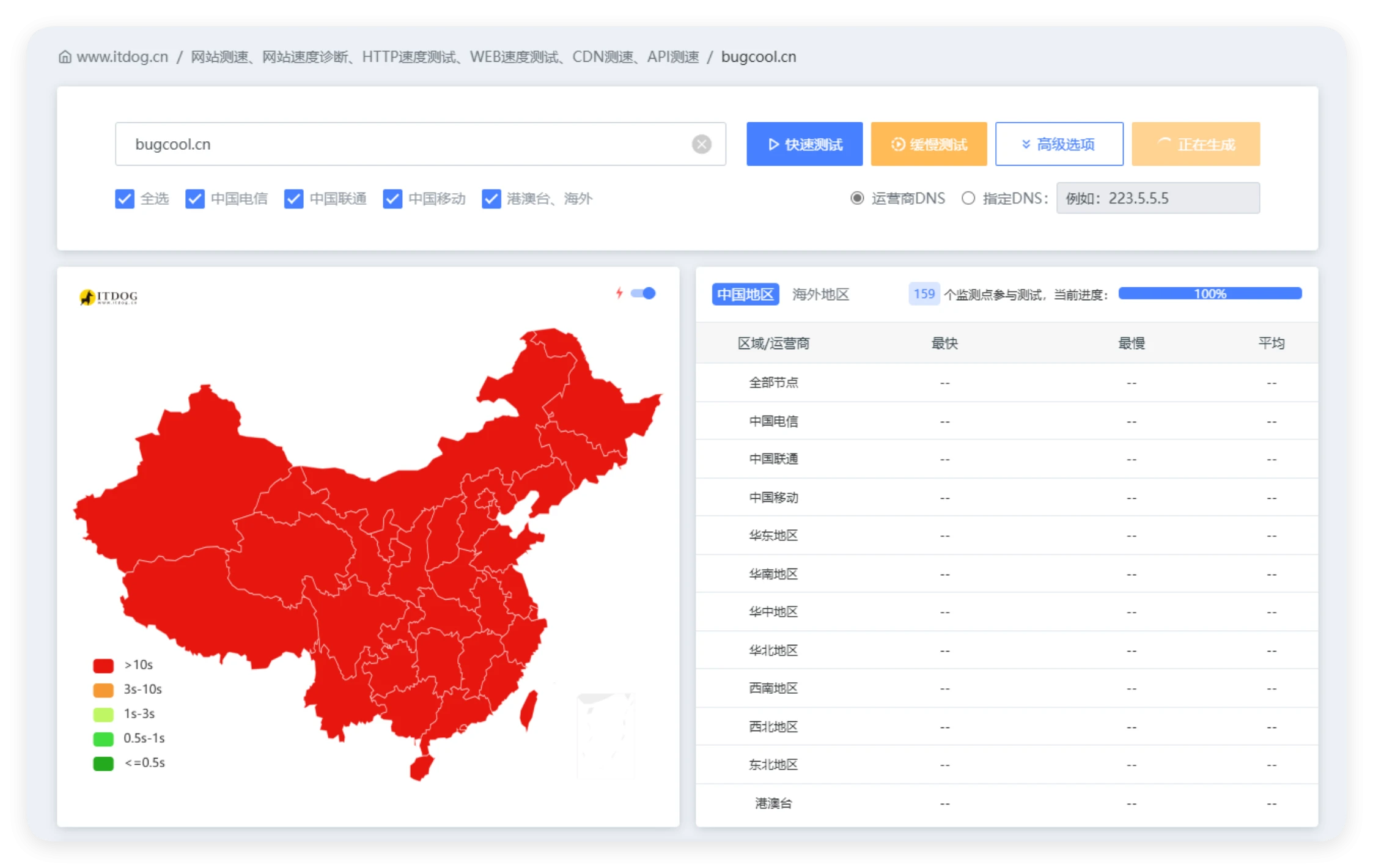The height and width of the screenshot is (868, 1373).
Task: Uncheck the 中国联通 checkbox
Action: pyautogui.click(x=294, y=199)
